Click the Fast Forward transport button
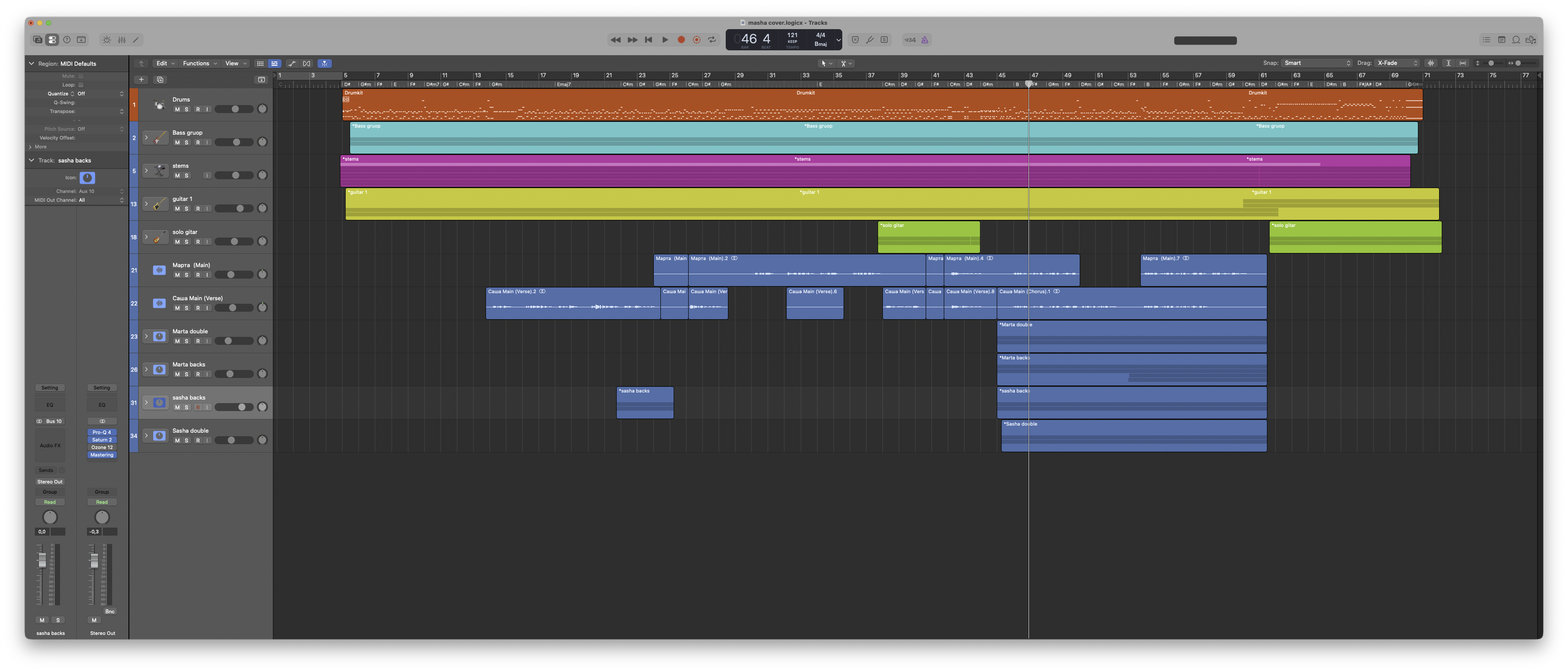1568x672 pixels. tap(633, 40)
